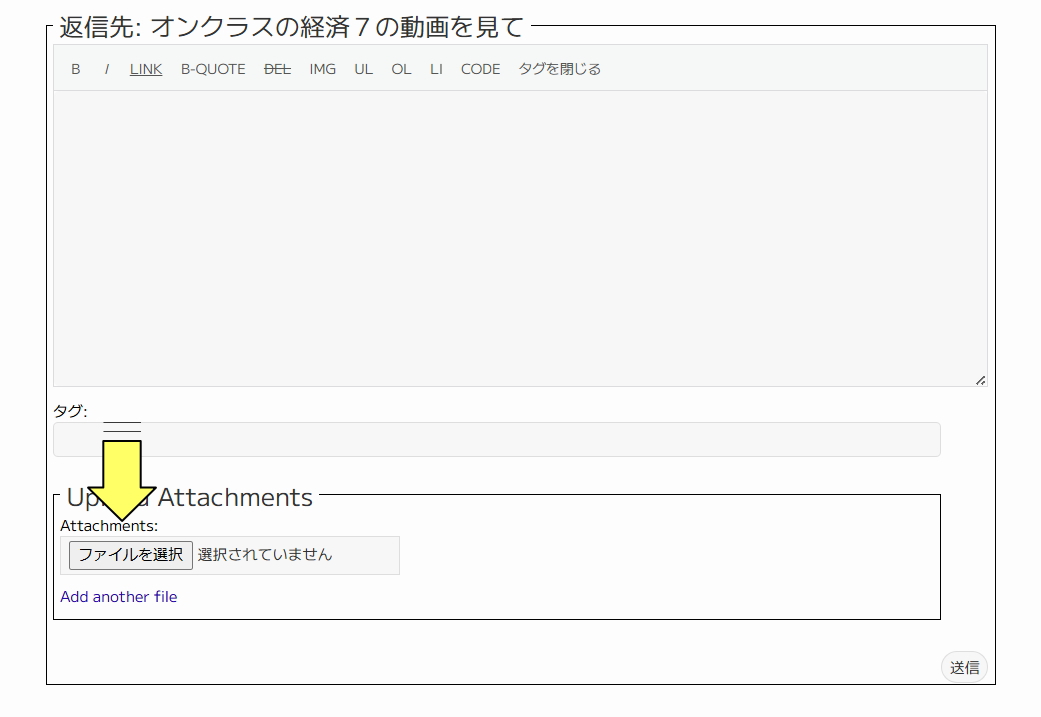The height and width of the screenshot is (717, 1041).
Task: Click inside the reply text area
Action: (520, 238)
